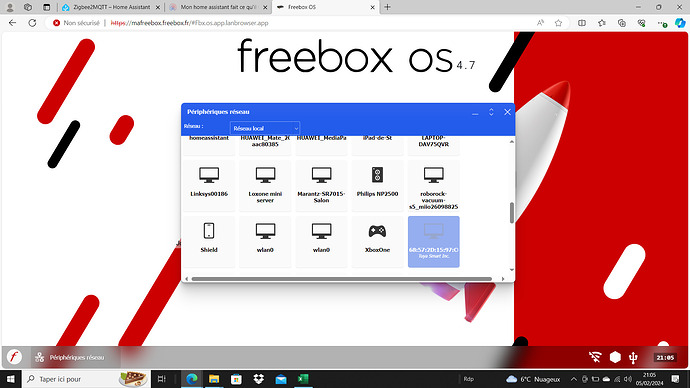The height and width of the screenshot is (388, 690).
Task: Select the Shield phone device
Action: click(x=209, y=241)
